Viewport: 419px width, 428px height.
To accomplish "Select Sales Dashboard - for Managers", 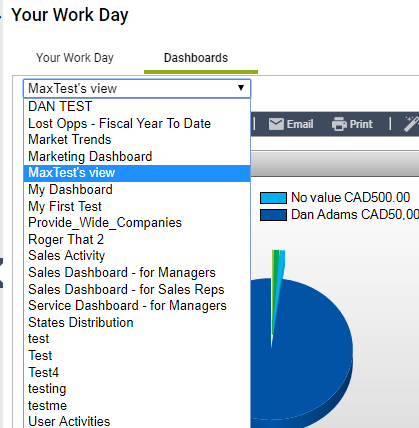I will coord(137,273).
